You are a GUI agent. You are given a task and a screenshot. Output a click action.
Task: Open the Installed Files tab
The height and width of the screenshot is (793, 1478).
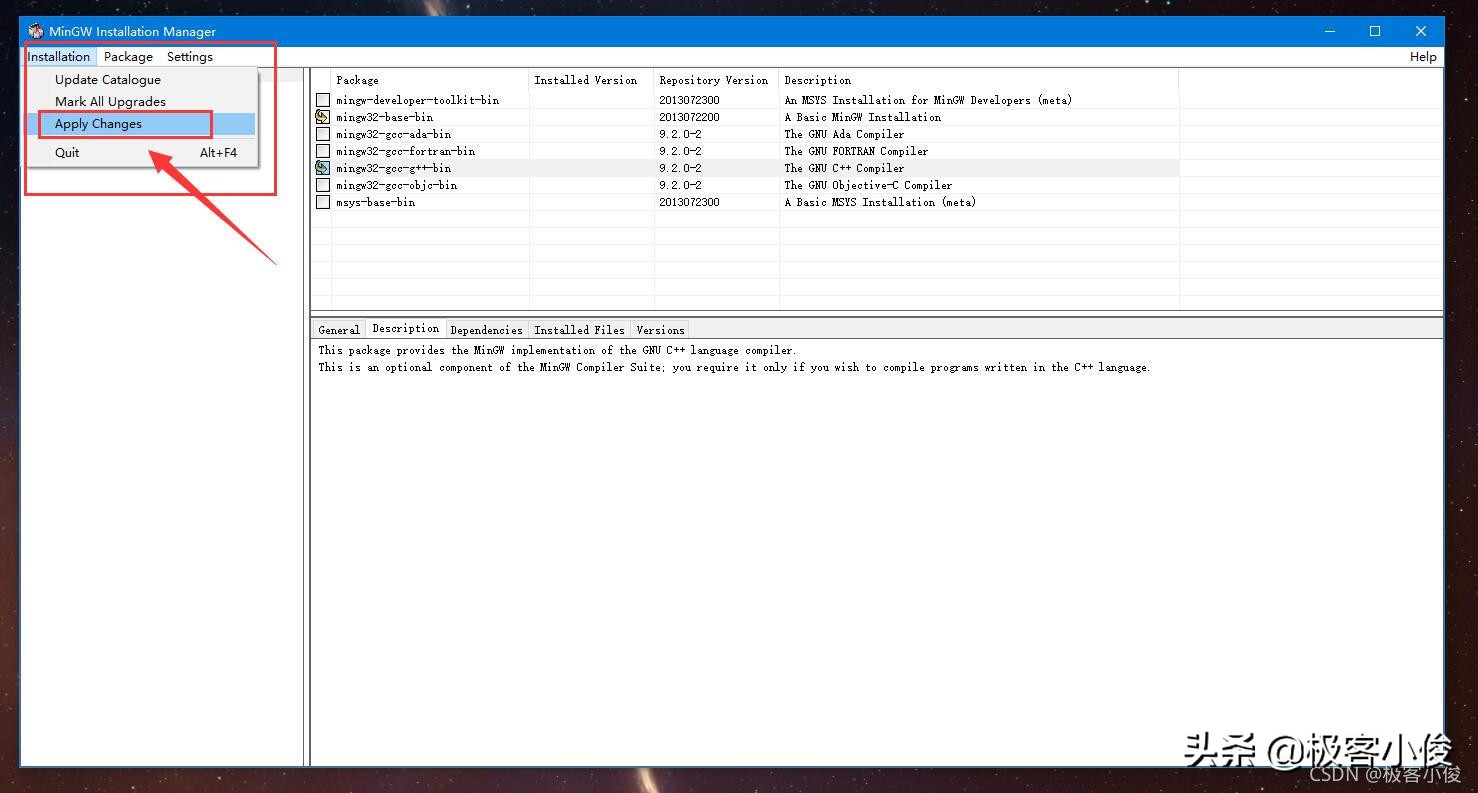pos(580,330)
